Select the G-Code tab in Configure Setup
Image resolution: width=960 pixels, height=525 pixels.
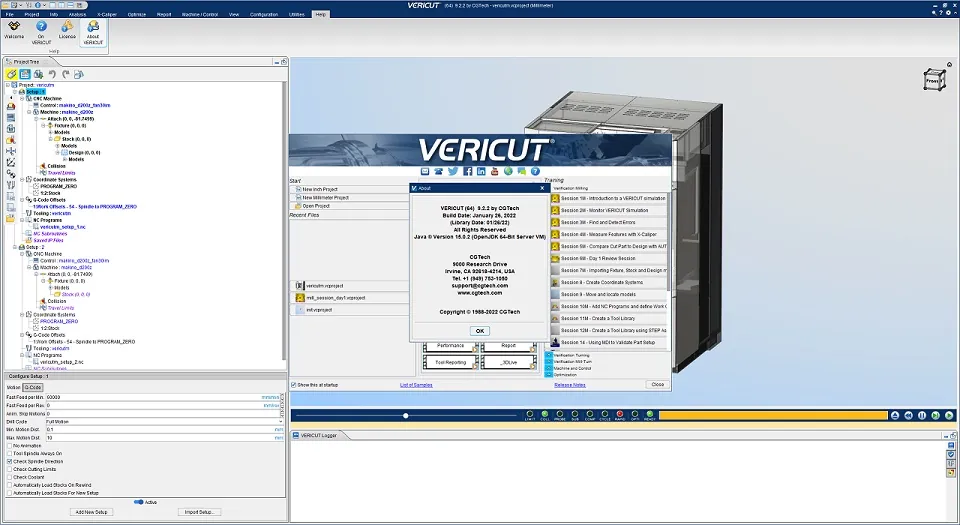click(x=32, y=387)
